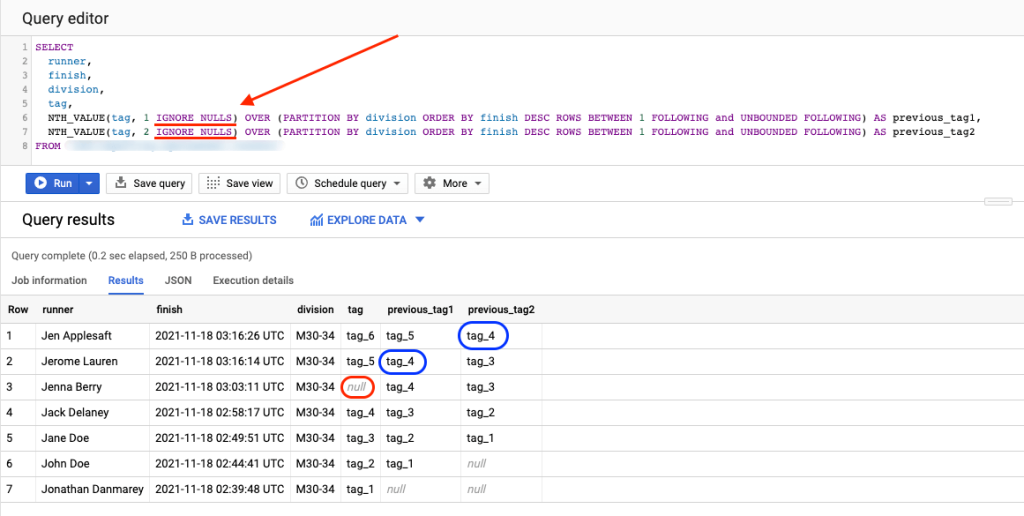This screenshot has width=1024, height=516.
Task: Click finish time 03:03:11 UTC cell
Action: pos(220,387)
